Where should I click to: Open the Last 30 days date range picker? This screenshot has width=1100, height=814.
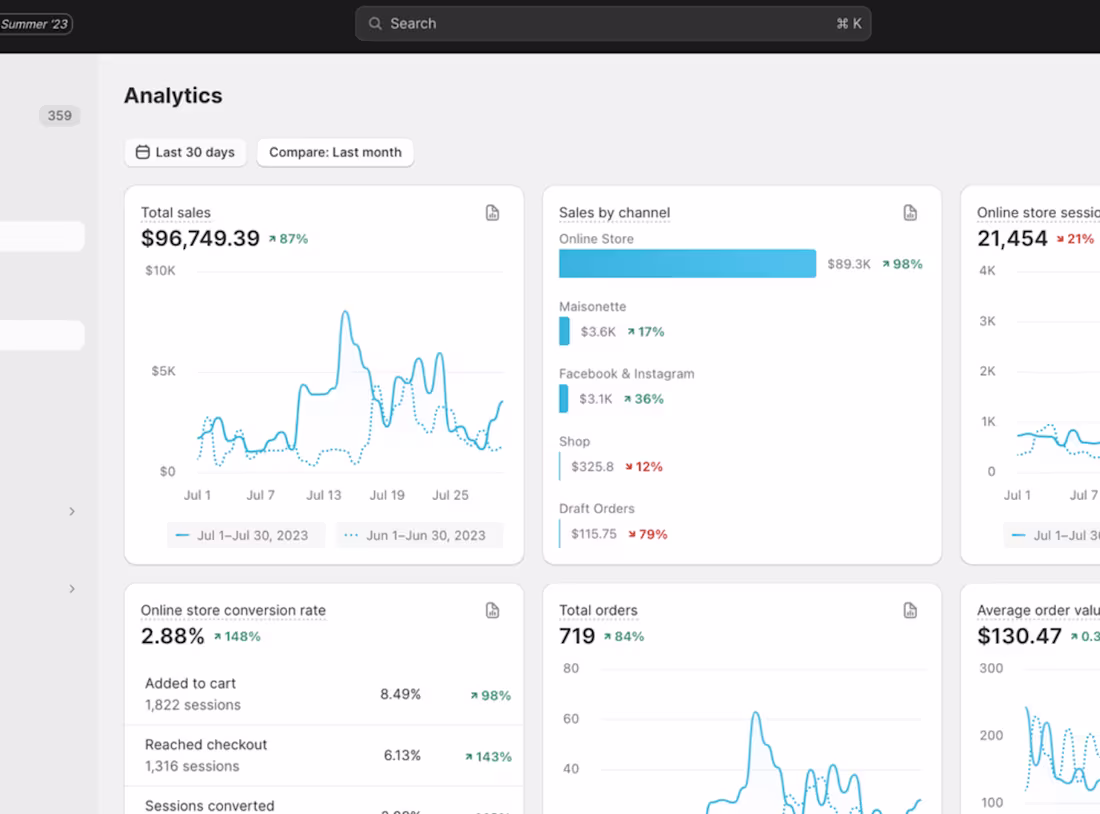point(185,152)
